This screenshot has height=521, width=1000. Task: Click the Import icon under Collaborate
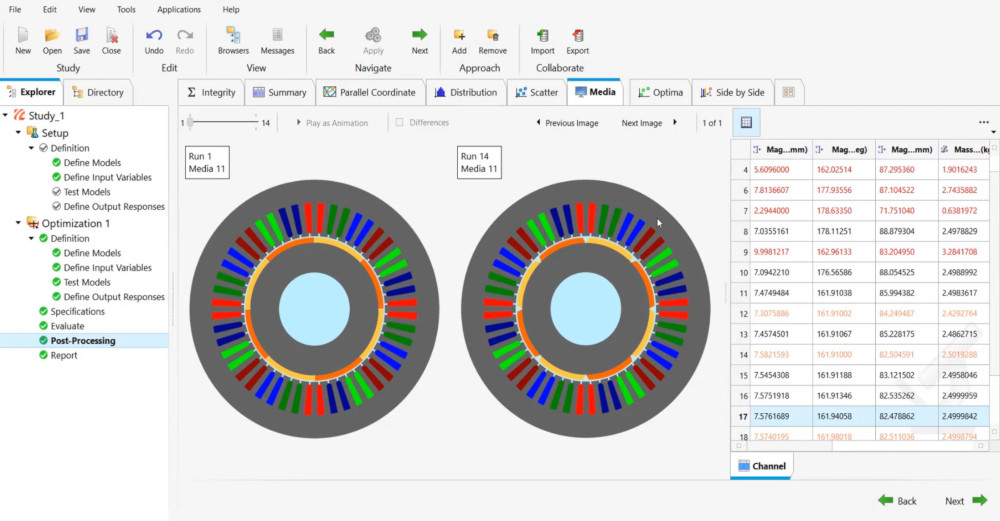(542, 36)
